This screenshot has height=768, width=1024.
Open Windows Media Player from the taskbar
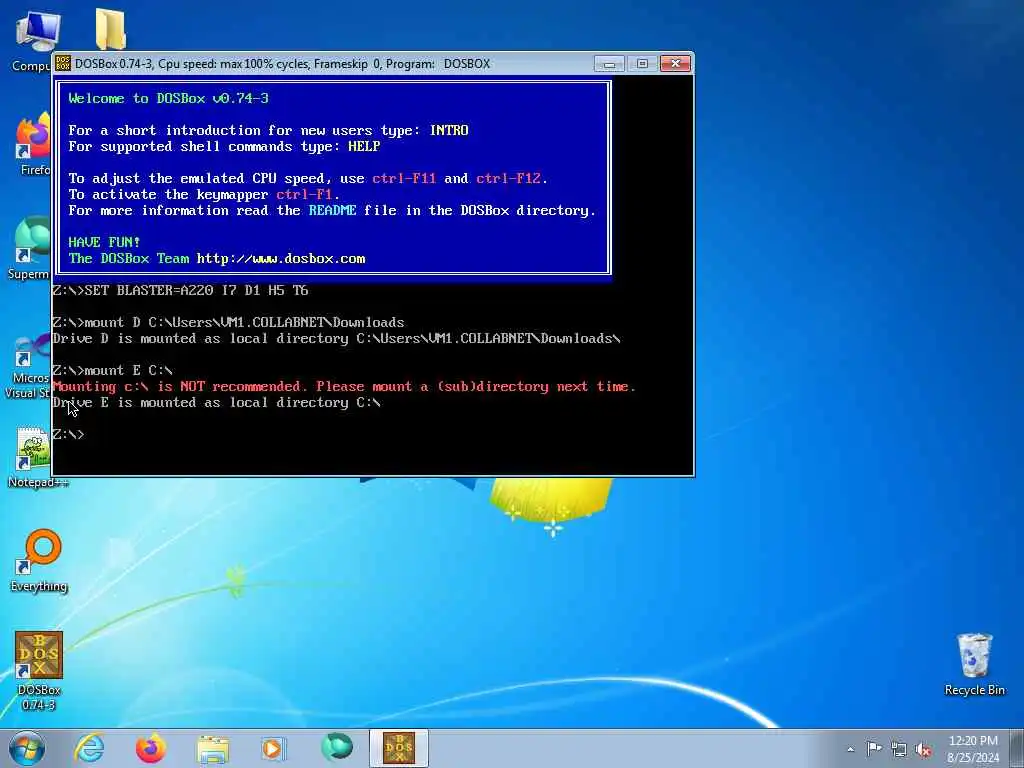[274, 748]
